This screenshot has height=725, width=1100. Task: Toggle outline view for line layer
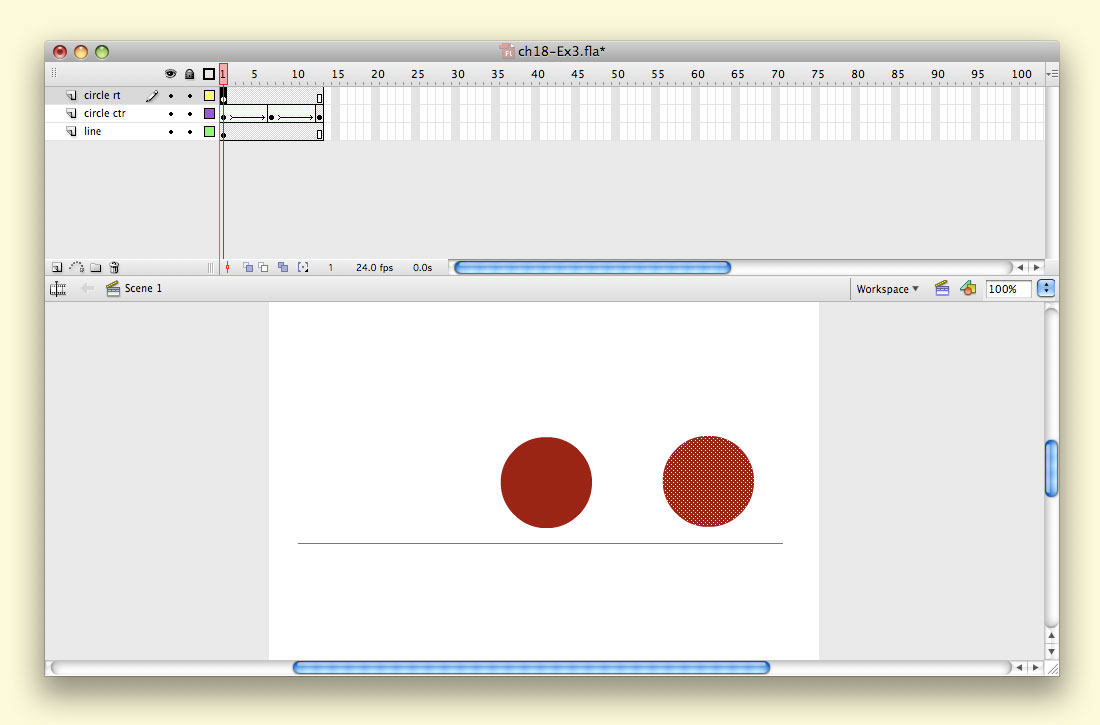pos(209,132)
